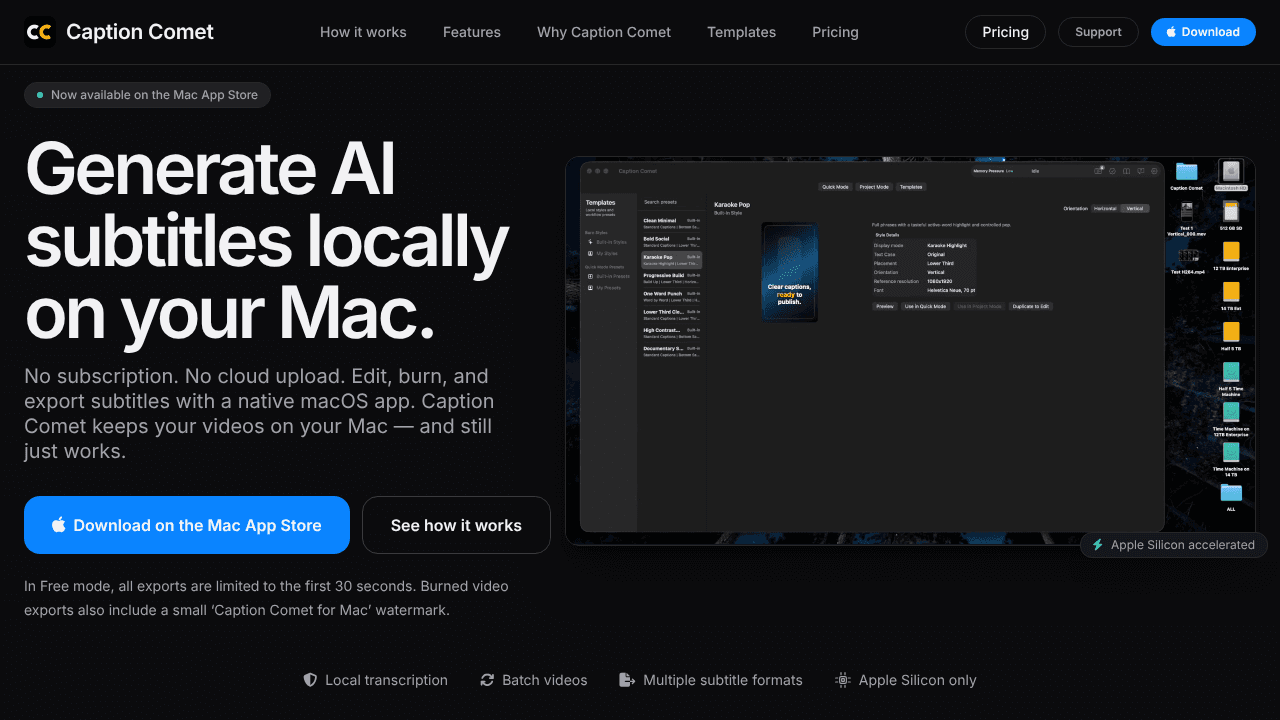The height and width of the screenshot is (720, 1280).
Task: Click the chip icon beside Apple Silicon only
Action: click(843, 680)
